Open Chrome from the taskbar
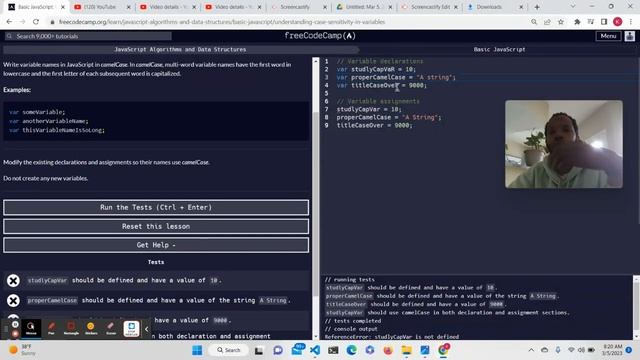Screen dimensions: 640x360 443,350
